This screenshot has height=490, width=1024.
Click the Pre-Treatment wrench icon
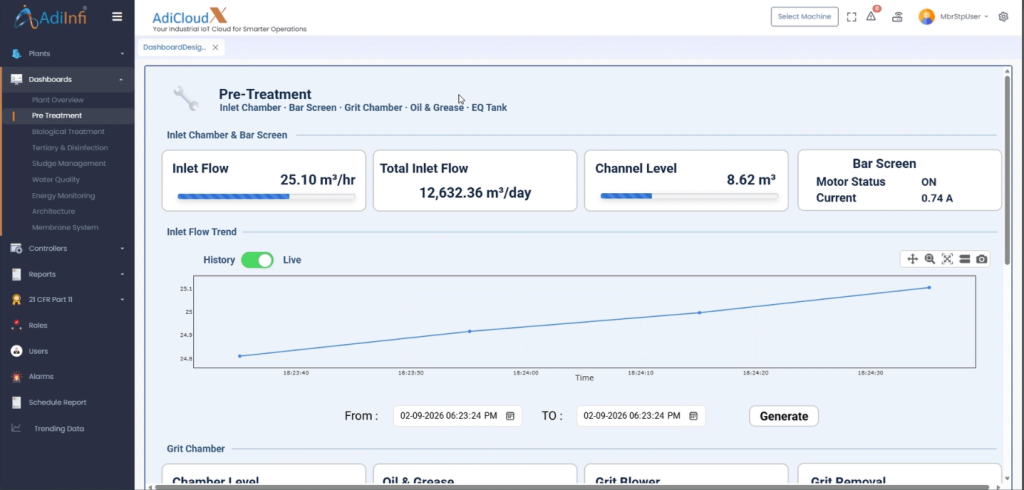pyautogui.click(x=185, y=99)
